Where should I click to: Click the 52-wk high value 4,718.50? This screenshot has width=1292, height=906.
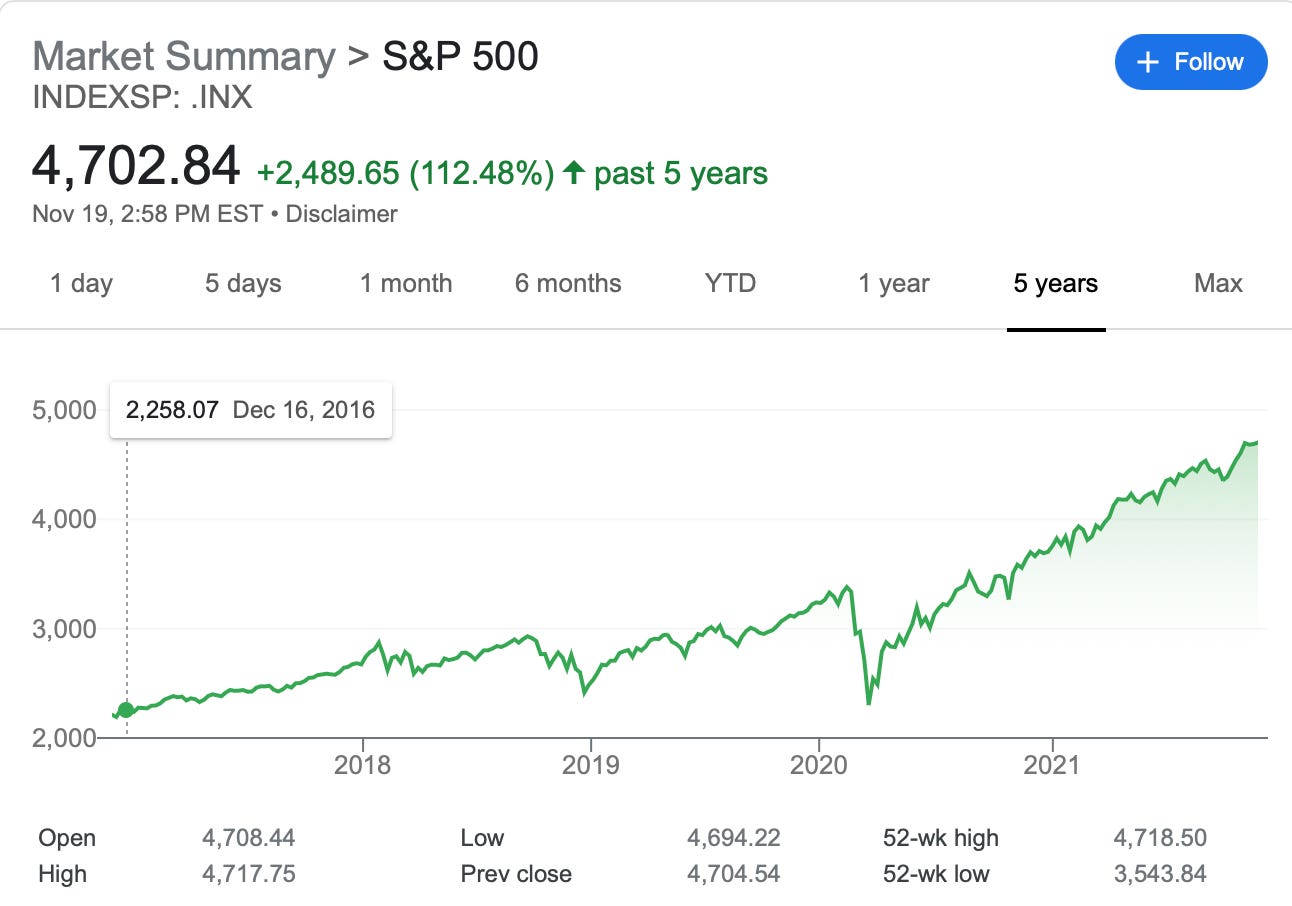(1161, 838)
